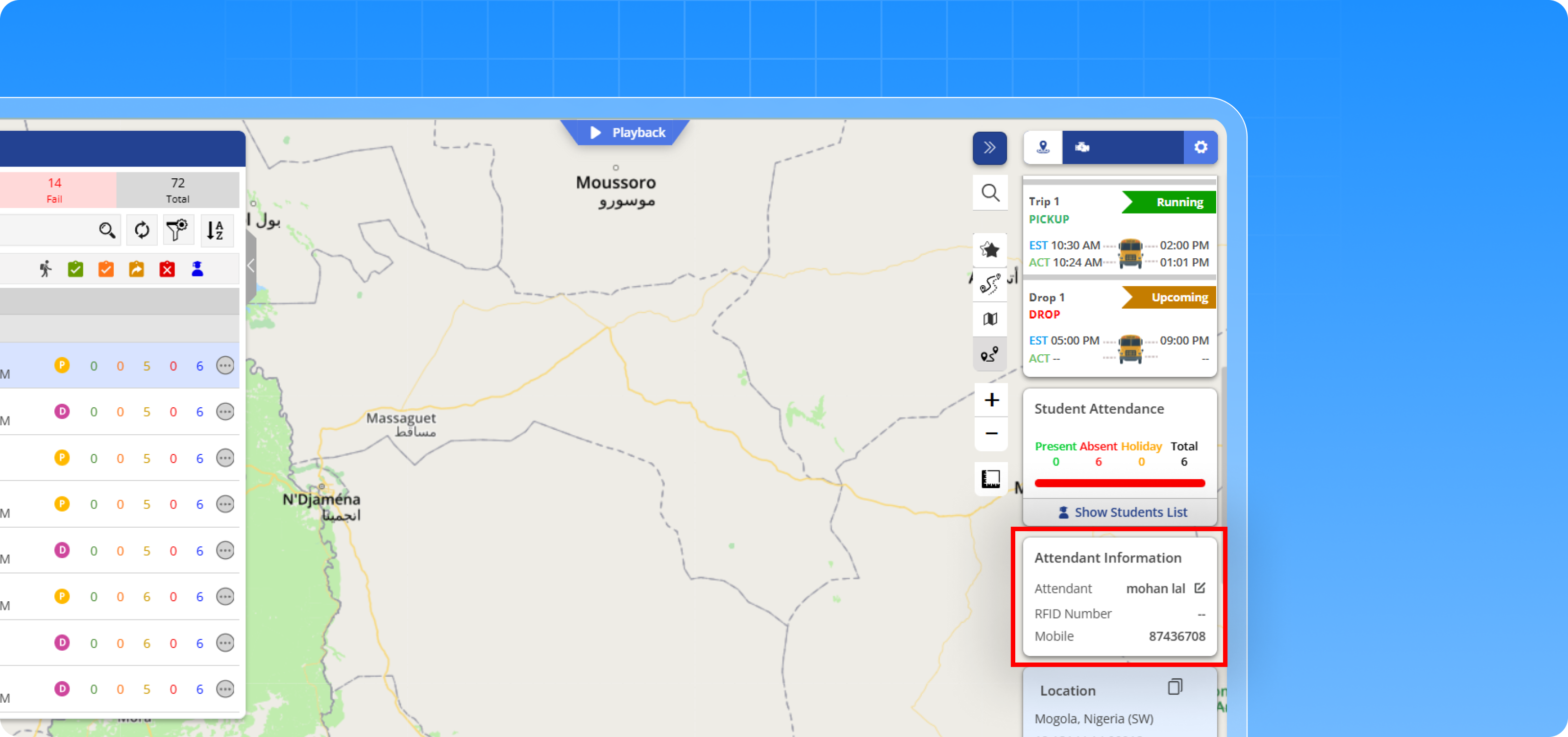
Task: Switch to the location pin tab
Action: tap(1043, 147)
